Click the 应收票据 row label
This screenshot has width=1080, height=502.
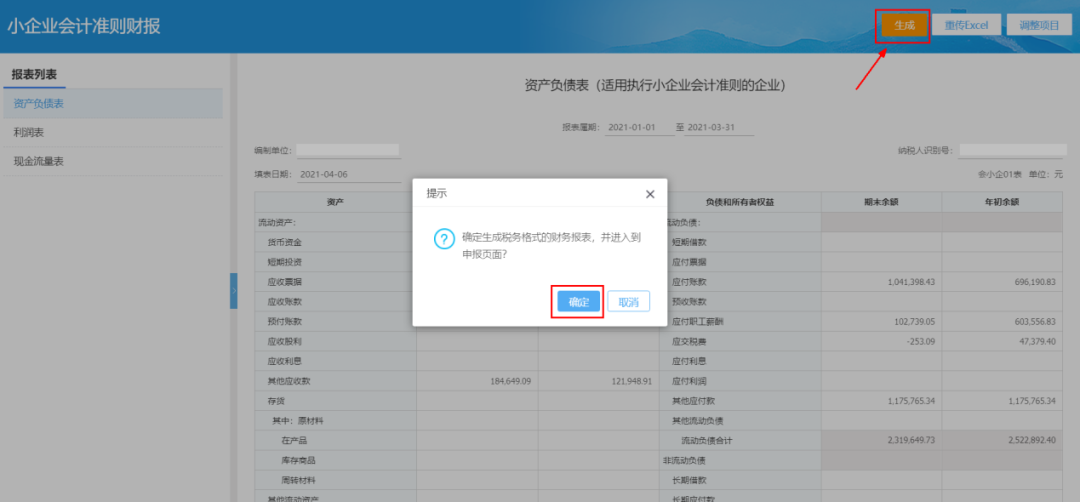click(284, 282)
